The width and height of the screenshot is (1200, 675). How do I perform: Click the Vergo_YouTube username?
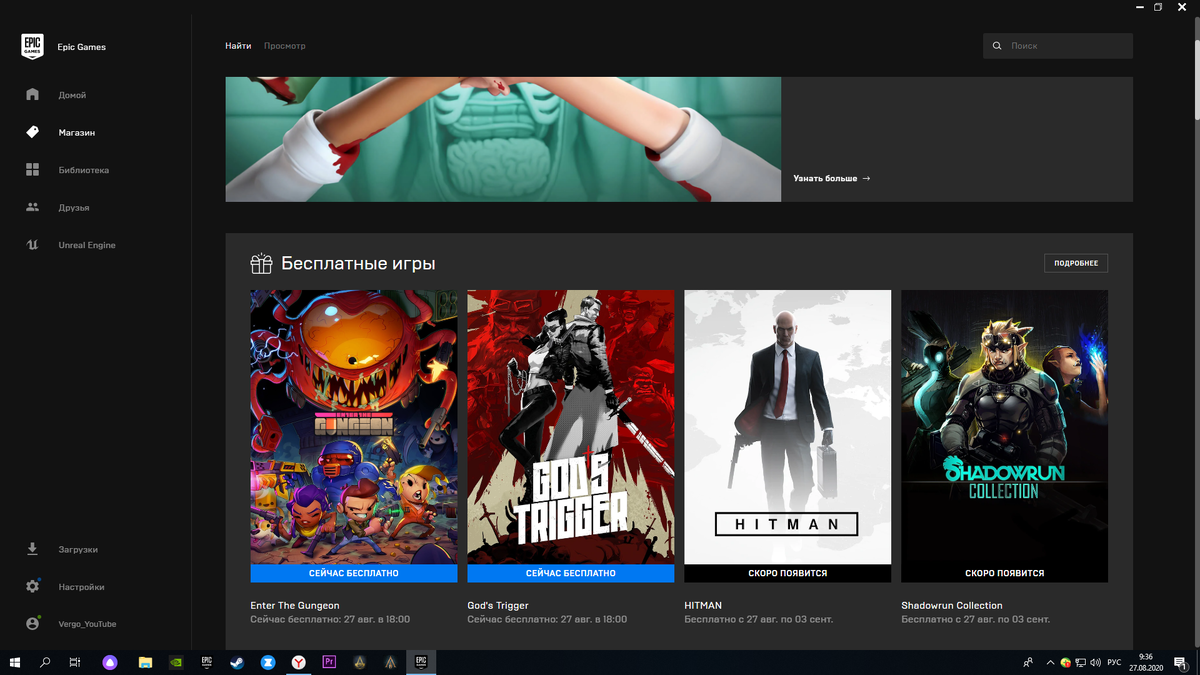point(87,624)
